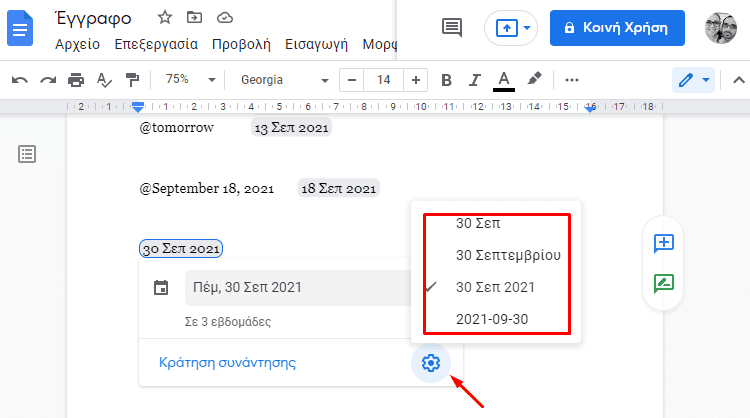This screenshot has width=750, height=418.
Task: Click the date field Πέμ, 30 Σεπ 2021
Action: click(x=296, y=288)
